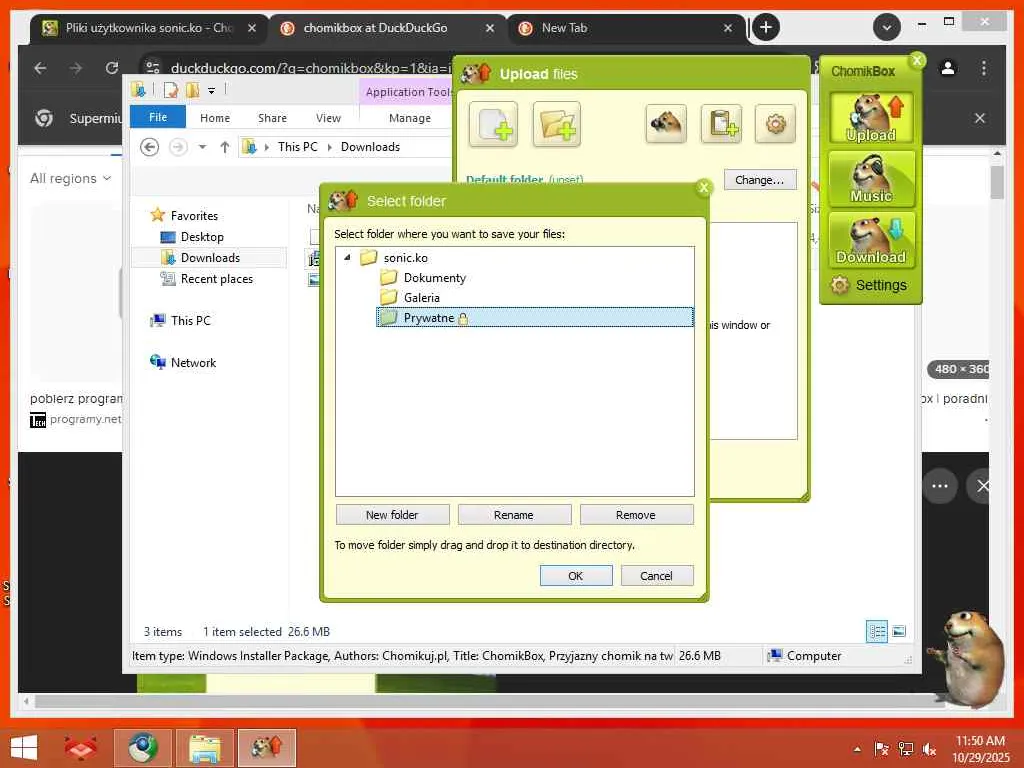
Task: Select the sonic.ko root folder
Action: (x=406, y=258)
